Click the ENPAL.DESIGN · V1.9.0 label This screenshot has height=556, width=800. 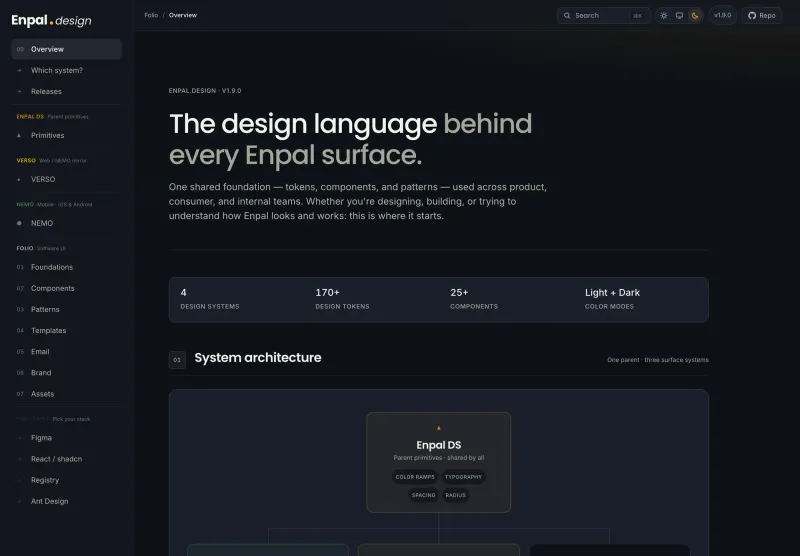(x=205, y=91)
